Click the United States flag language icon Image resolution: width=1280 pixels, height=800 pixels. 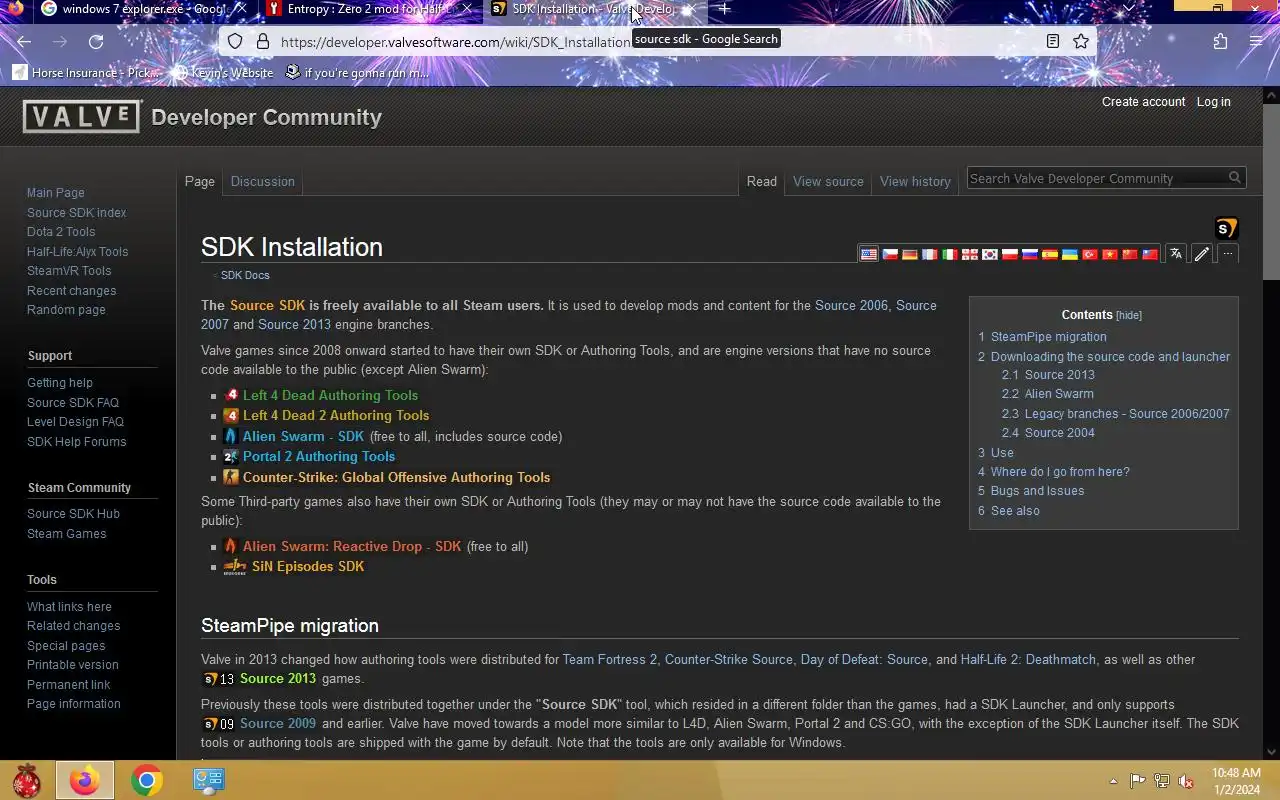coord(869,254)
